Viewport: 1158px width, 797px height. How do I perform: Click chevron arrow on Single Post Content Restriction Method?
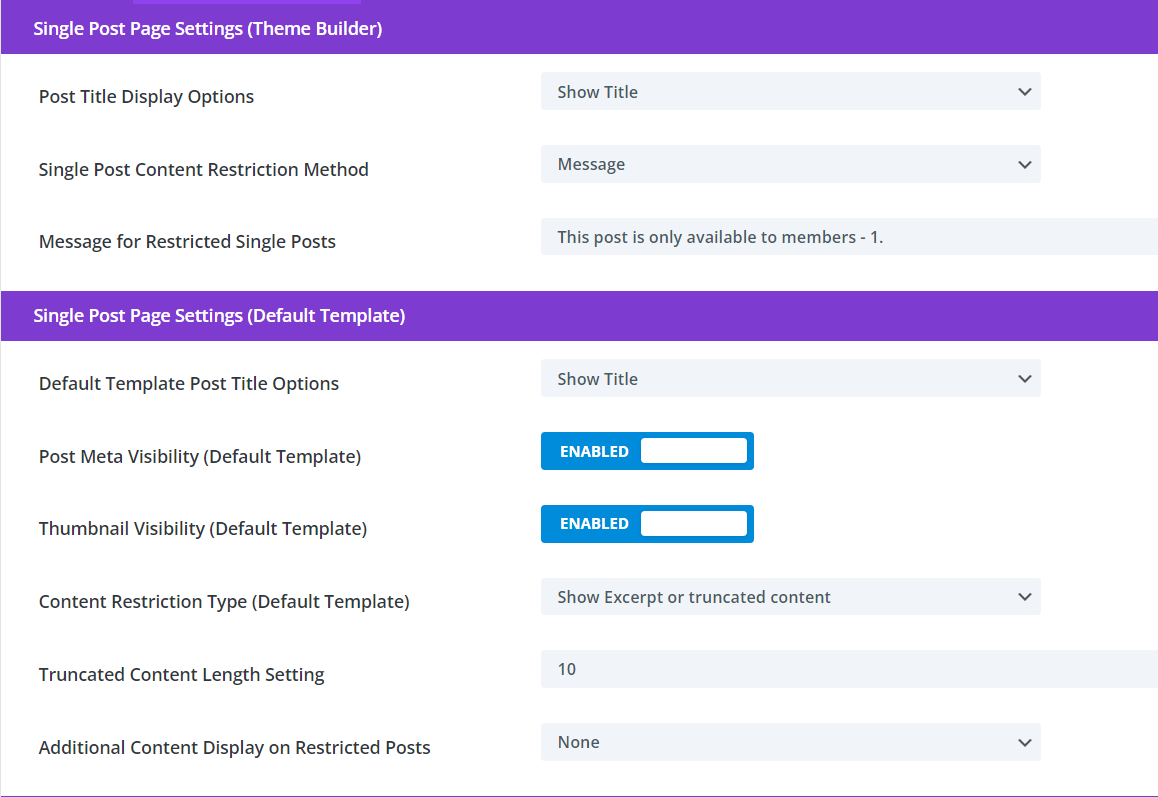tap(1024, 164)
